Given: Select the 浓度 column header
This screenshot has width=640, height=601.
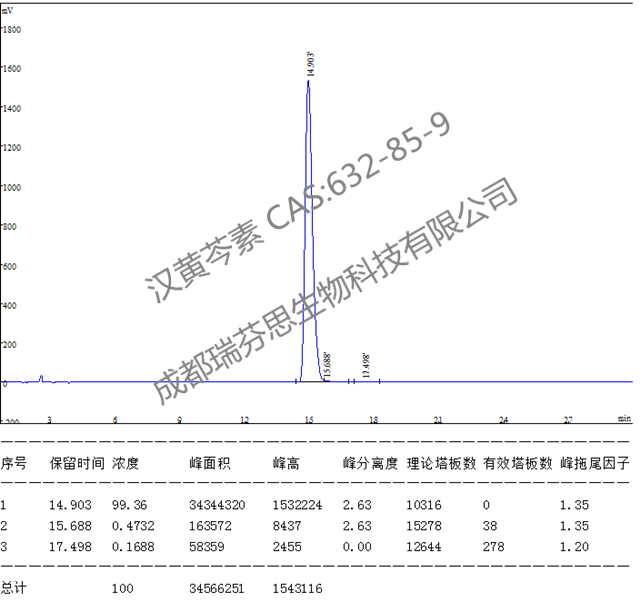Looking at the screenshot, I should pos(126,464).
